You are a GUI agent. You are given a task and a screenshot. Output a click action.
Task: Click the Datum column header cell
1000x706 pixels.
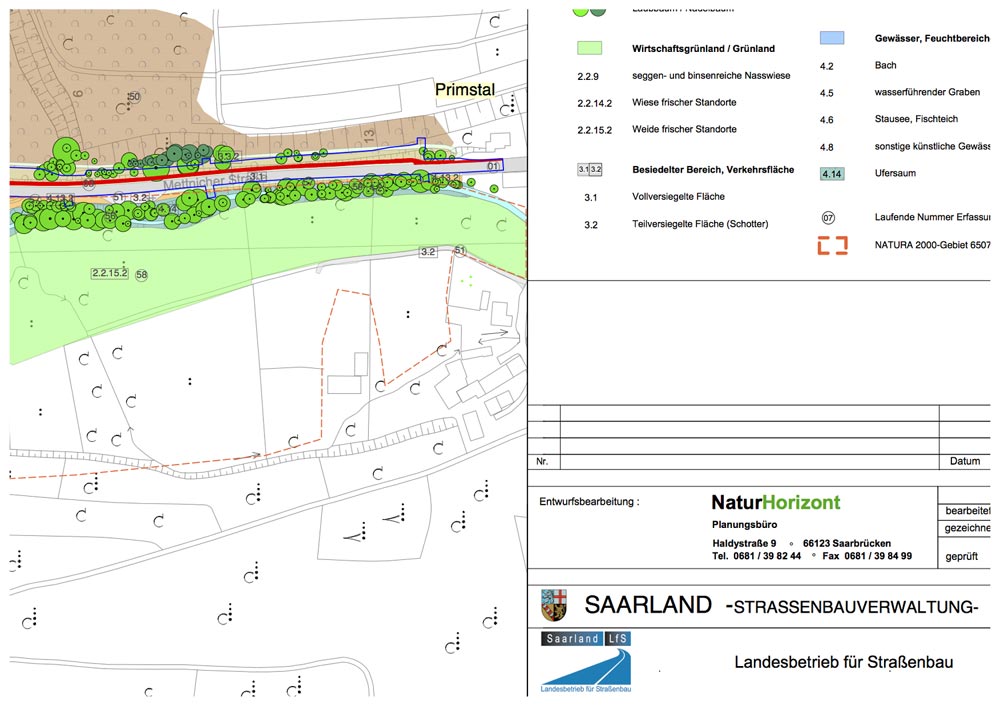(964, 461)
